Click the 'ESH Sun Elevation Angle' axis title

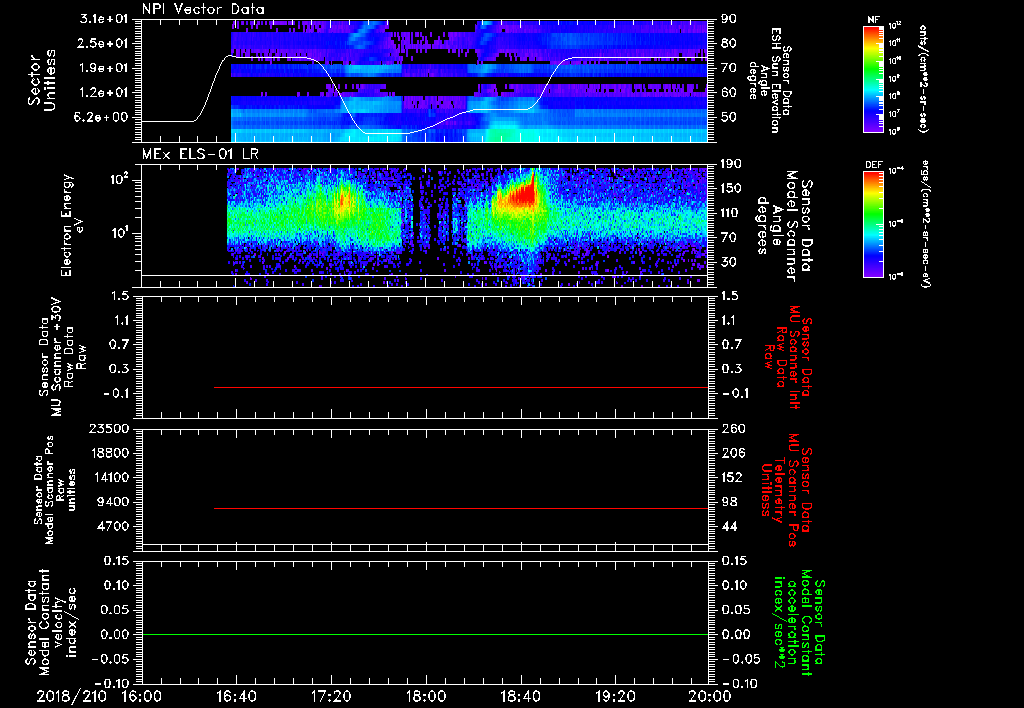pyautogui.click(x=769, y=80)
